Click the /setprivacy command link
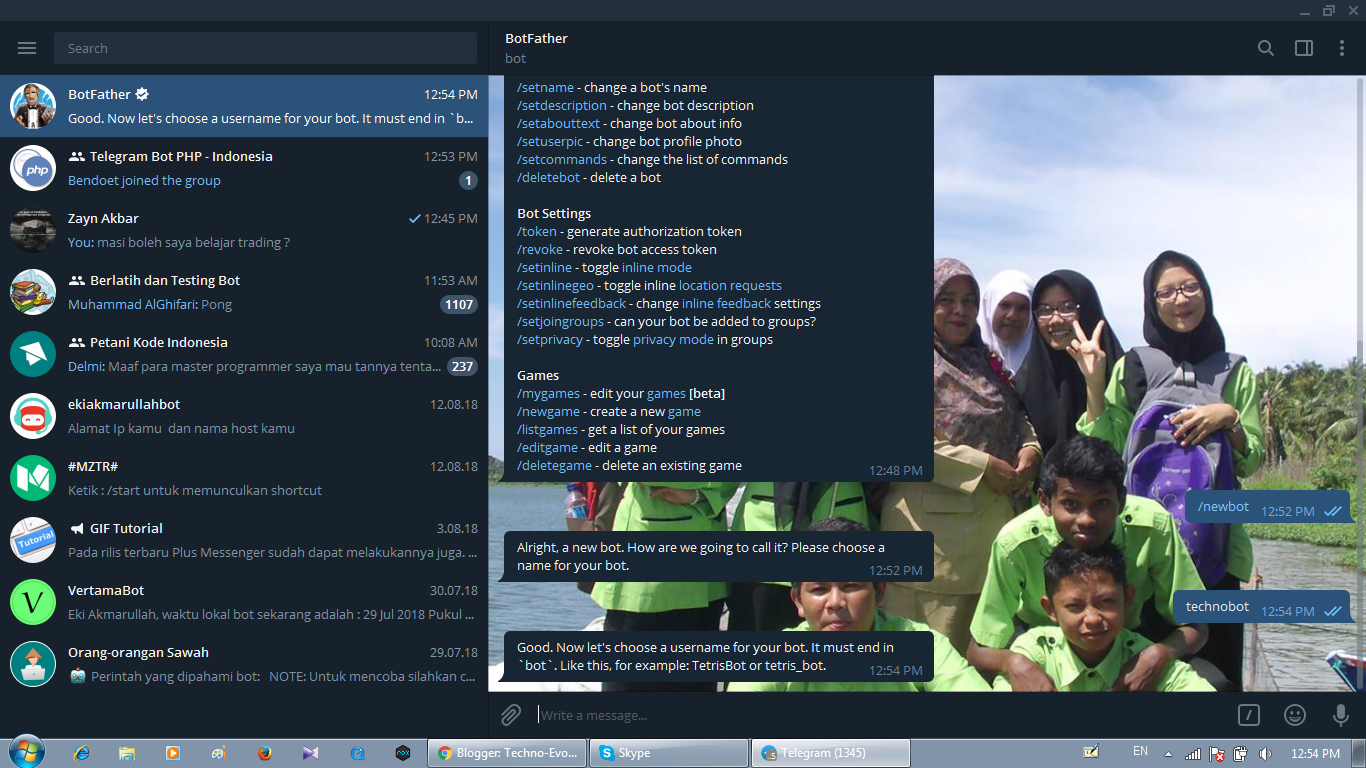This screenshot has height=768, width=1366. click(548, 339)
